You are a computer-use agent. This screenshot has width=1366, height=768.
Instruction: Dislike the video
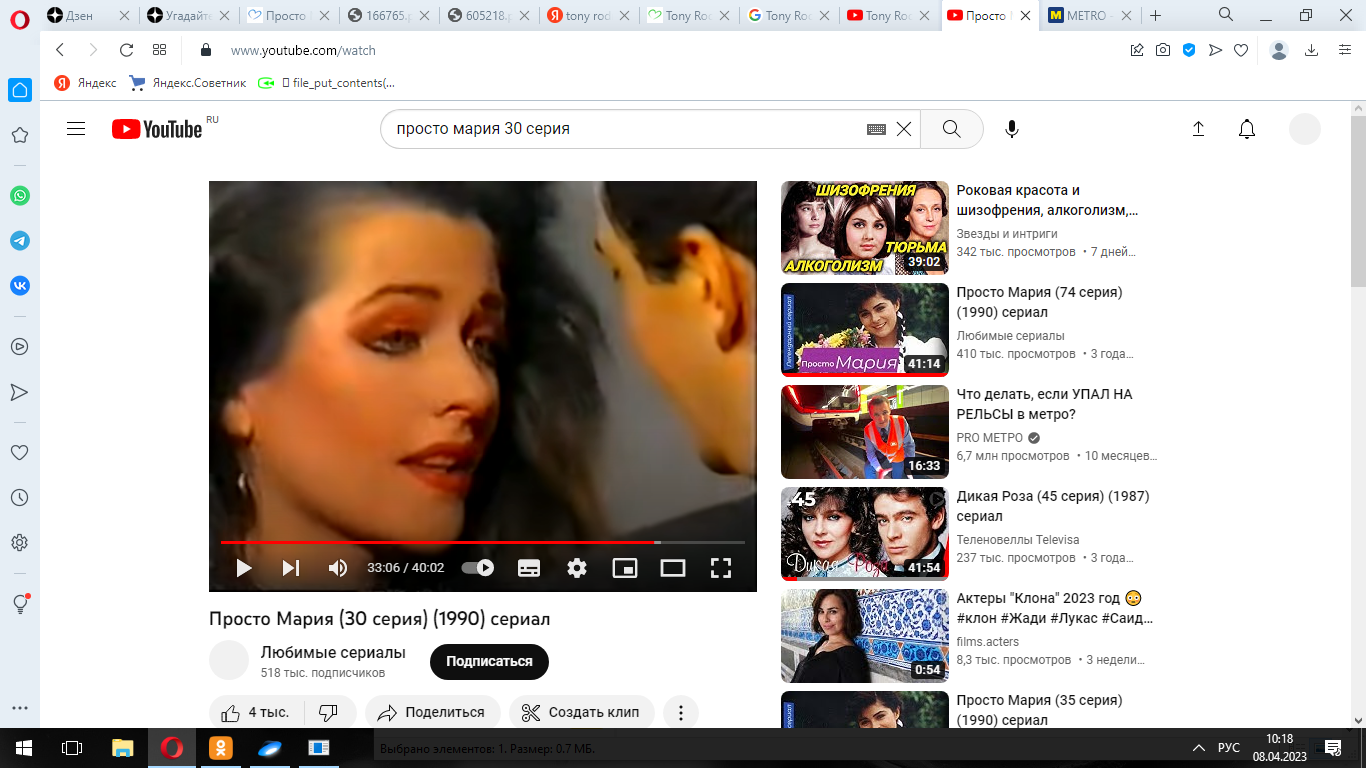328,713
